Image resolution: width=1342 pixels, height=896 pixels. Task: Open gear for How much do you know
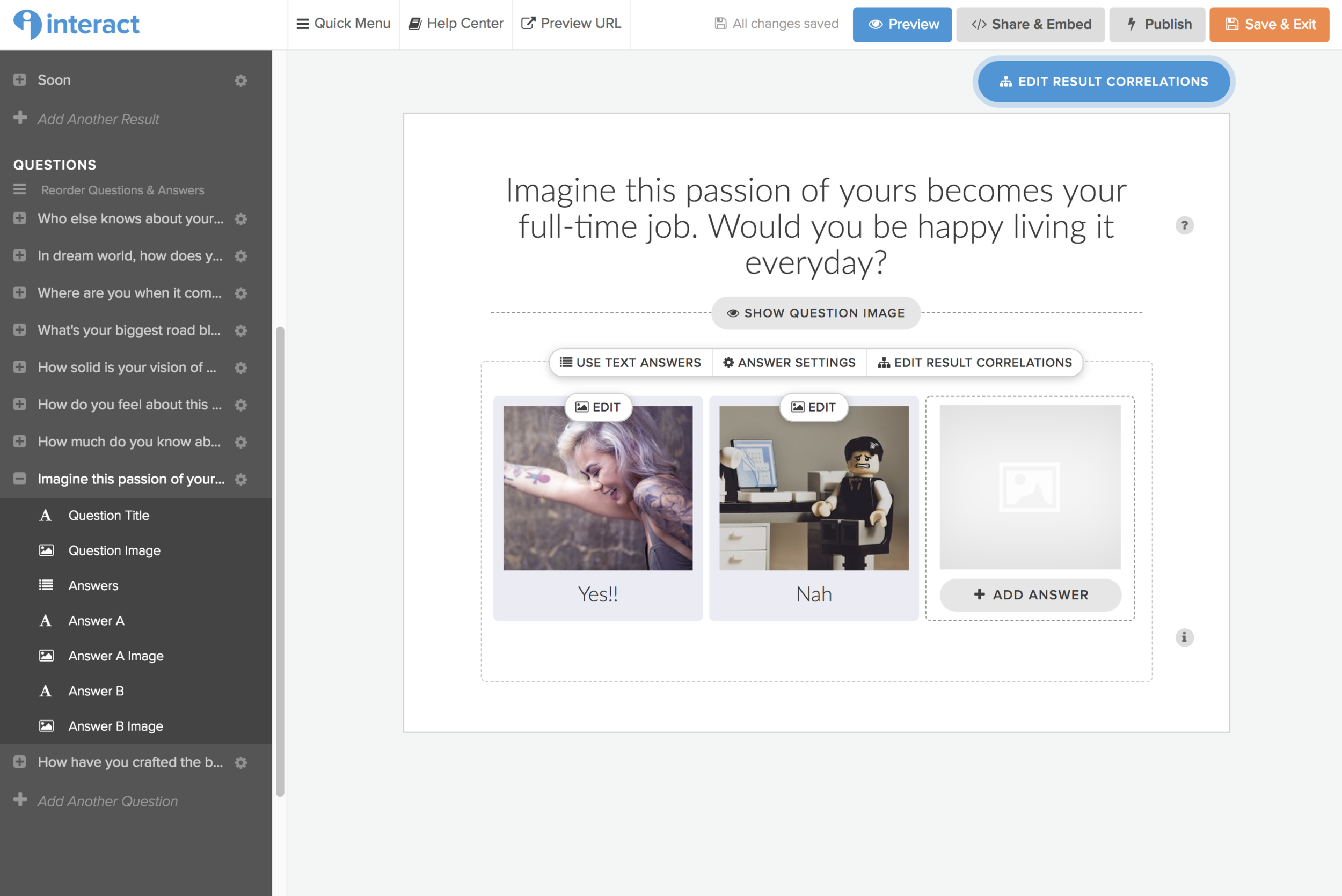(x=240, y=442)
